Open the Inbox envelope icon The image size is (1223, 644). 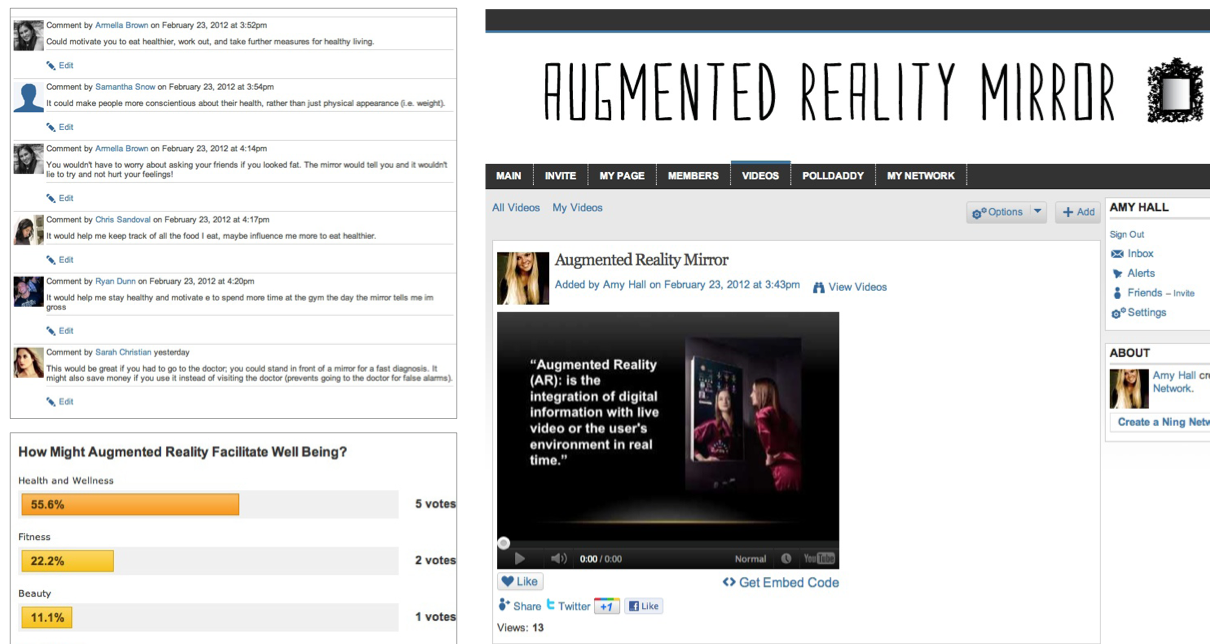click(x=1118, y=254)
